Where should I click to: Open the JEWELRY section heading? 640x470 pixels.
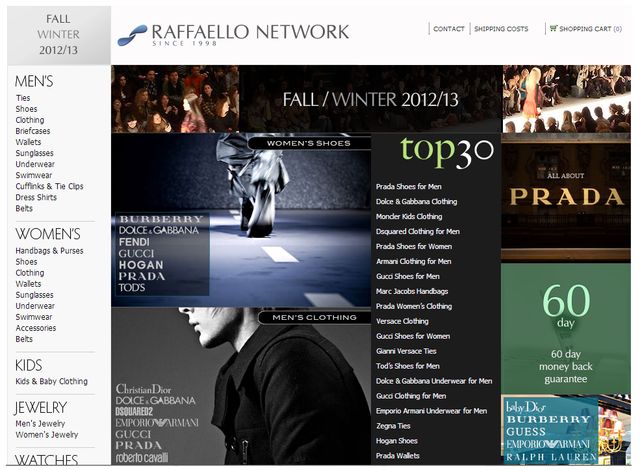tap(40, 408)
